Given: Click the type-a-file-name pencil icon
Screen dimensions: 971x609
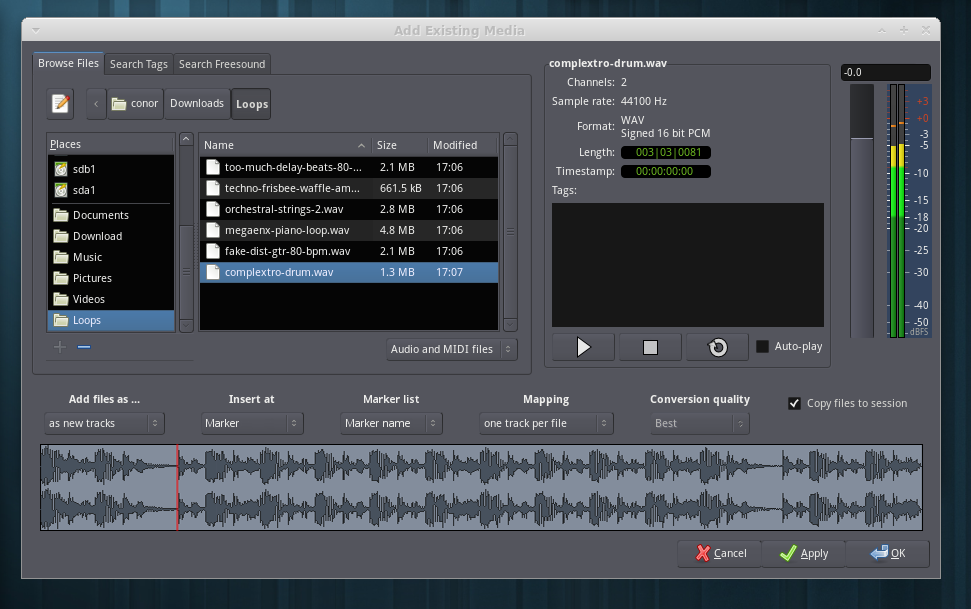Looking at the screenshot, I should click(x=61, y=103).
